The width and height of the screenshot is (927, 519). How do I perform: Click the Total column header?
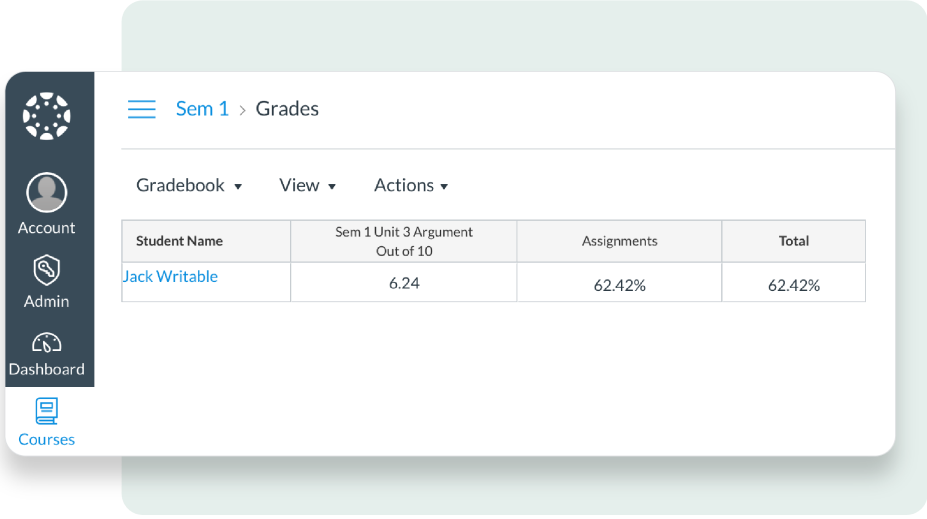[793, 241]
